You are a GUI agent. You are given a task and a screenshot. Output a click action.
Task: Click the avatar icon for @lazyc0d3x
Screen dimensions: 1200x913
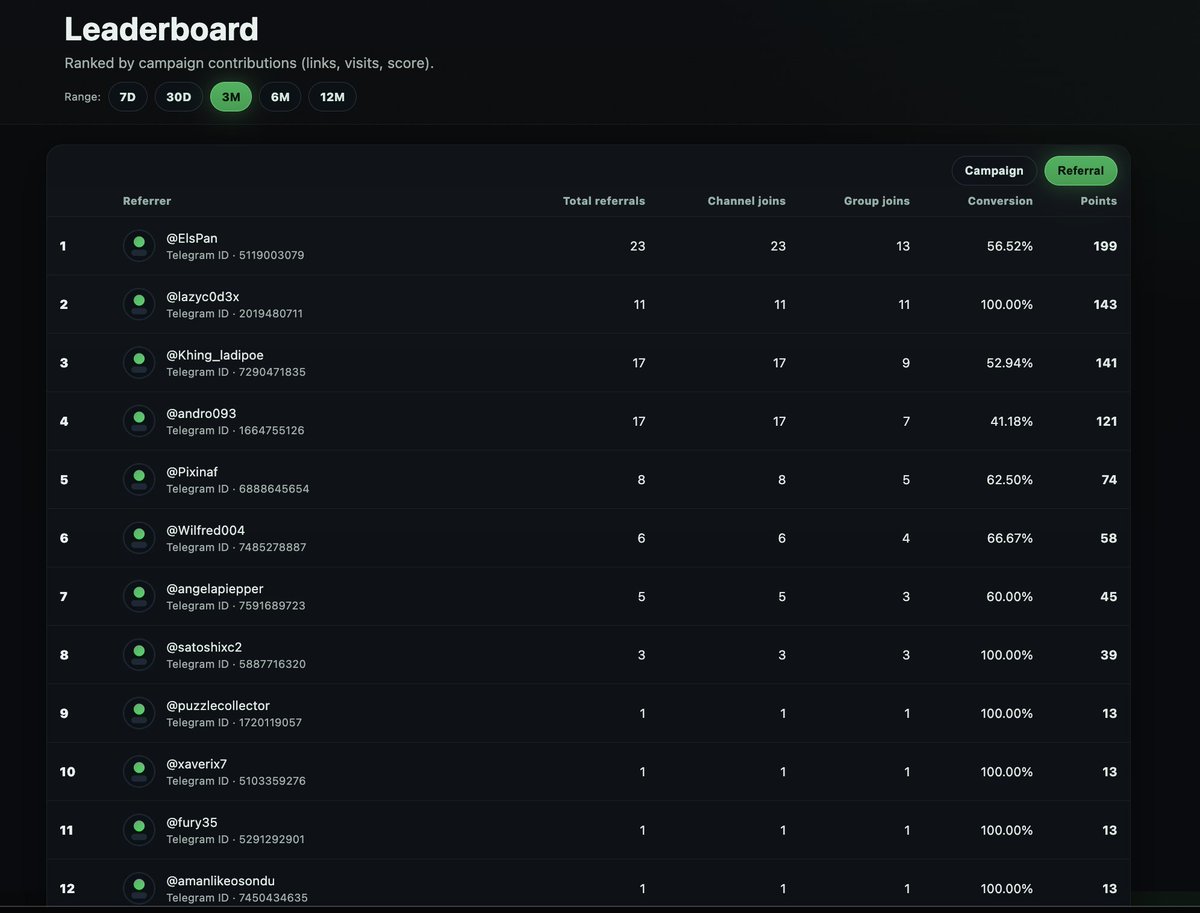coord(139,304)
